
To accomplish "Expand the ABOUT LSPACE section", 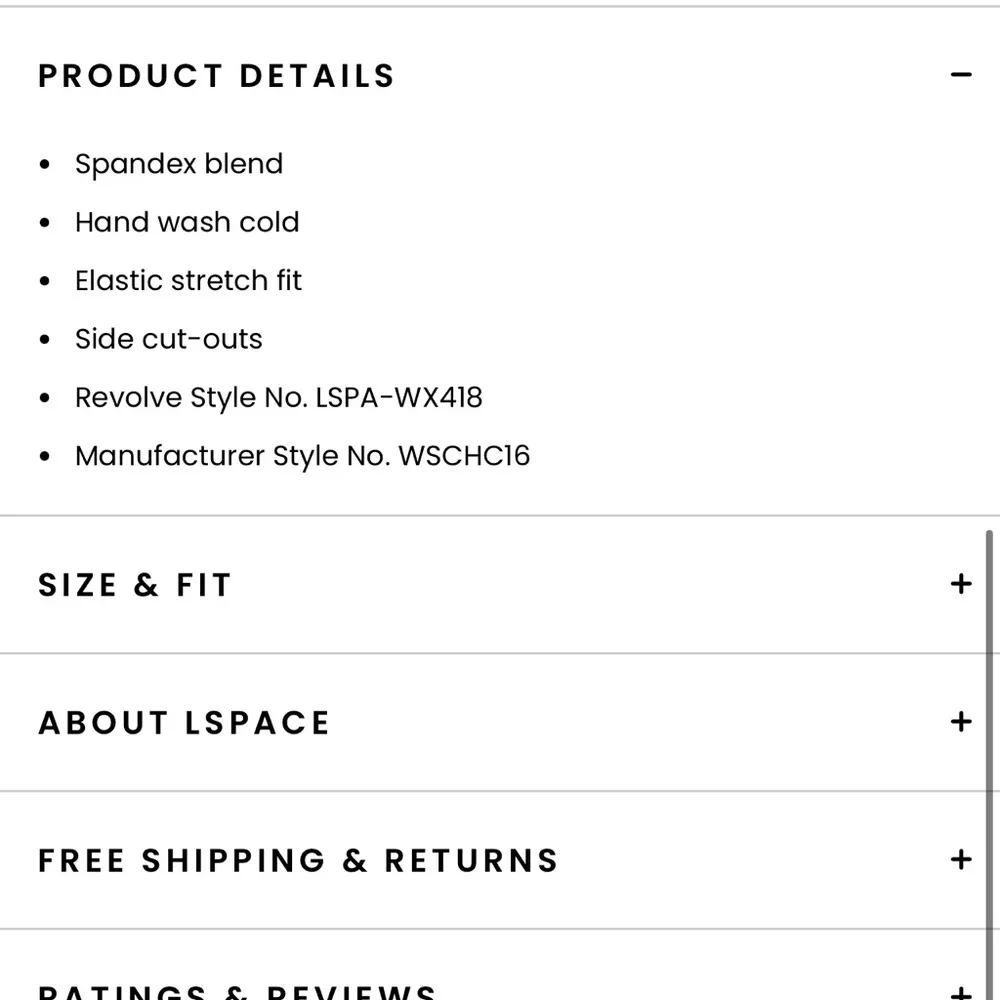I will click(x=185, y=722).
